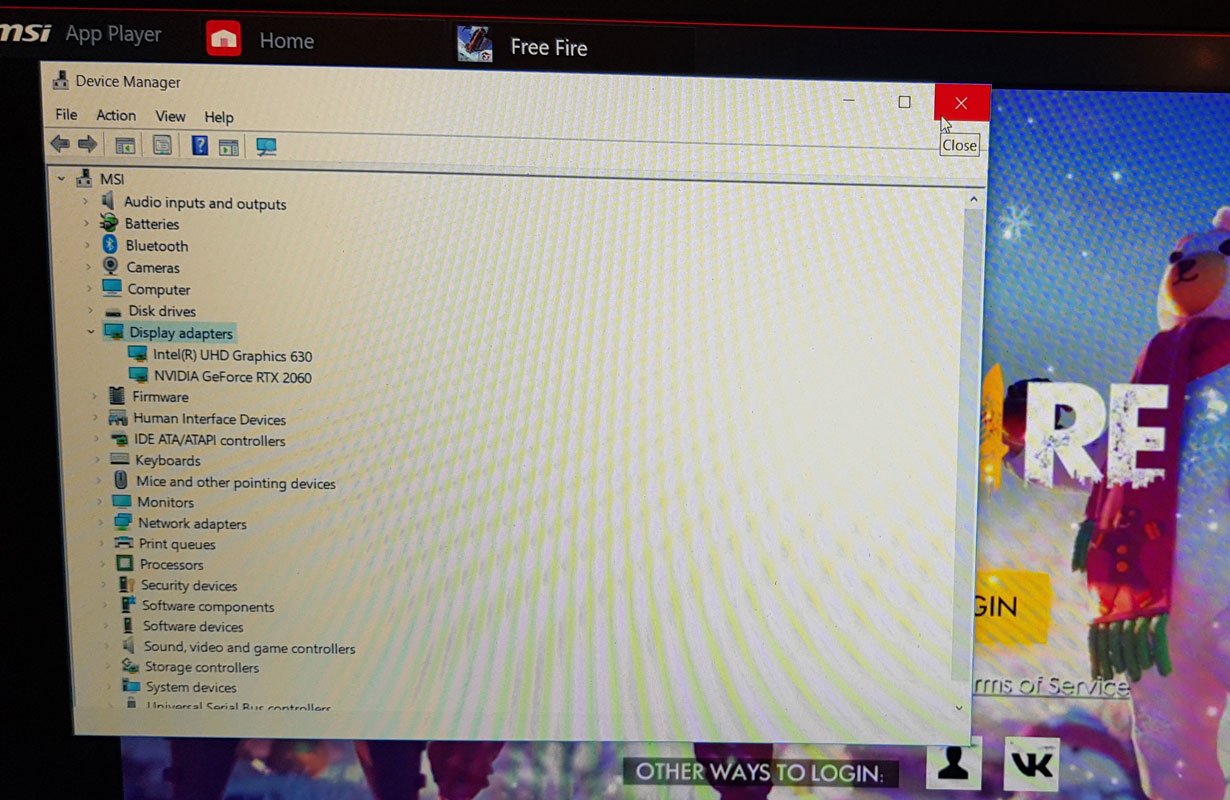Switch to the Free Fire tab
1230x800 pixels.
(547, 47)
